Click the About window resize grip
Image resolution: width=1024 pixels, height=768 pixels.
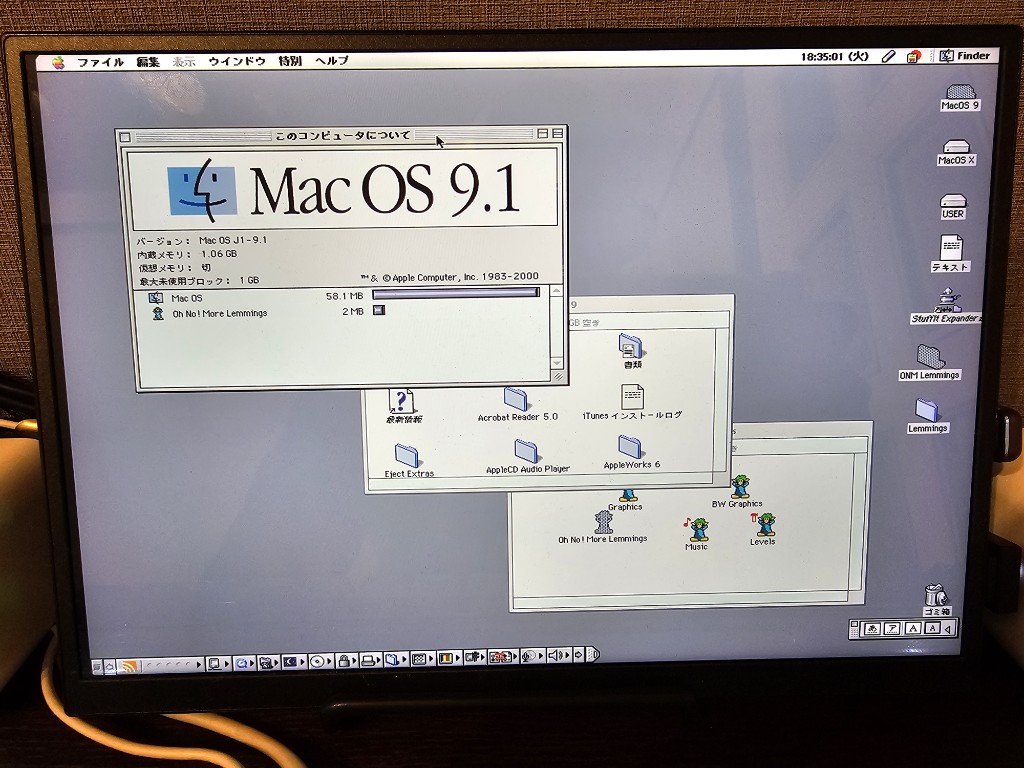point(558,377)
